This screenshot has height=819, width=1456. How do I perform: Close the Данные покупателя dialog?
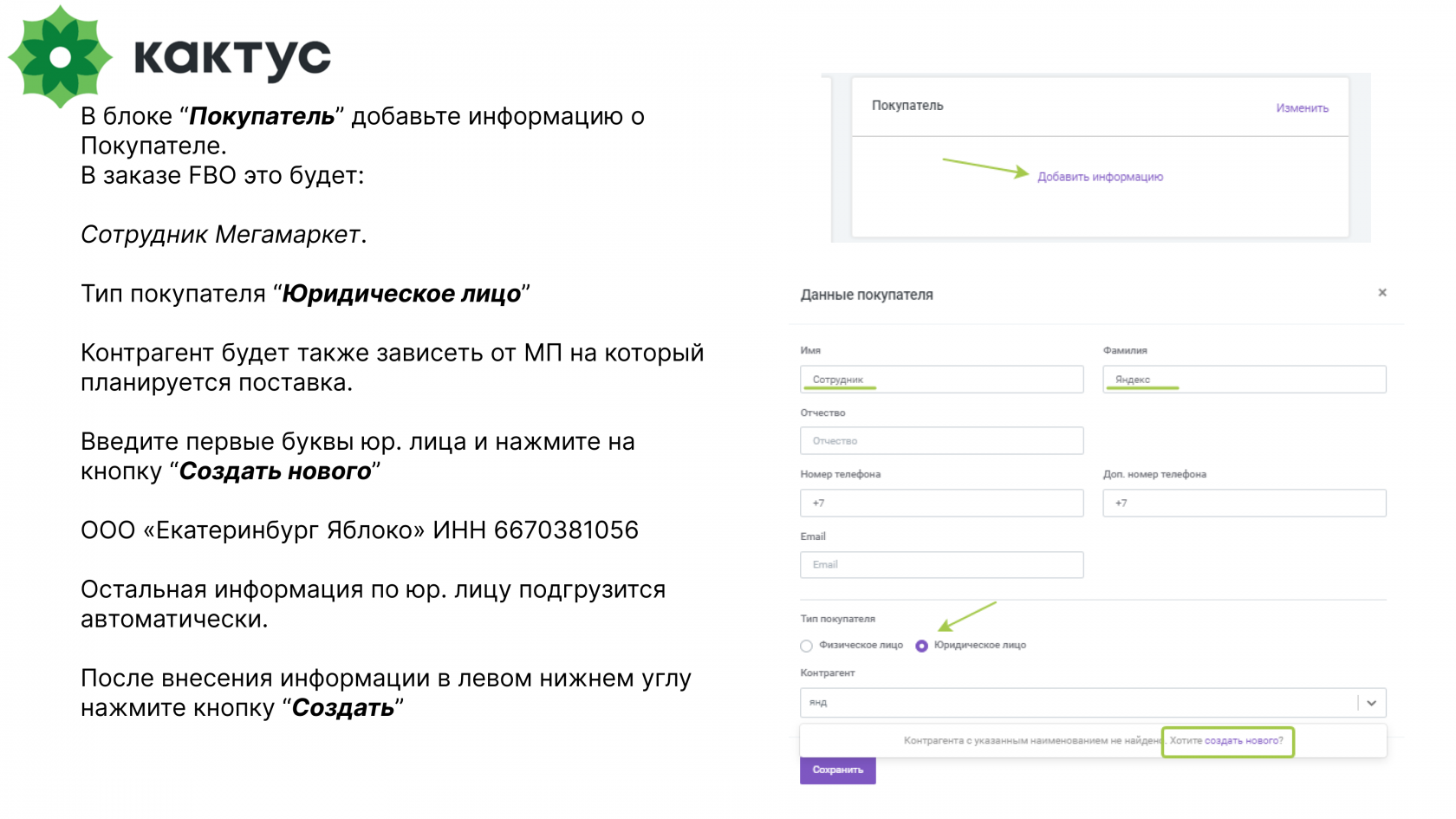tap(1382, 293)
